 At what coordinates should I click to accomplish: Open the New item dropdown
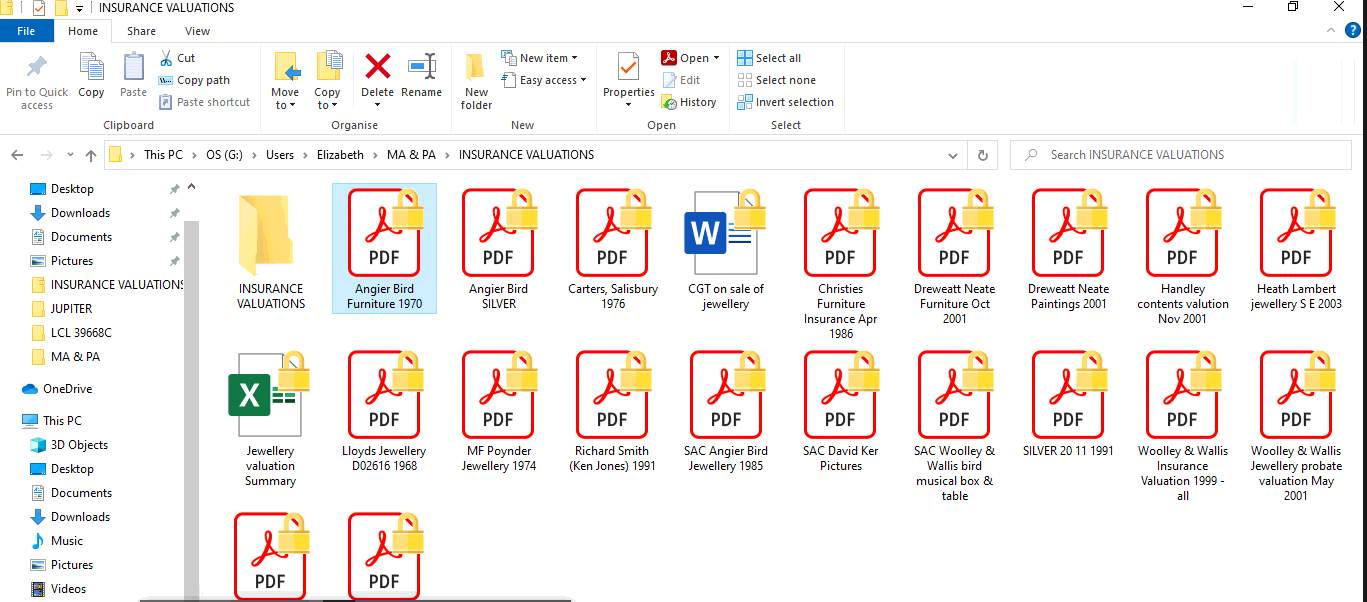pos(540,58)
